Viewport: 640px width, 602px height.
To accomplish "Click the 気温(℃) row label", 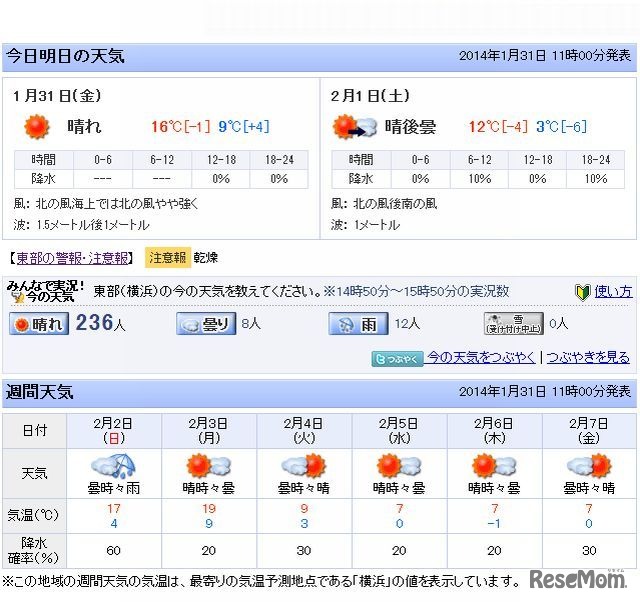I will (x=33, y=515).
